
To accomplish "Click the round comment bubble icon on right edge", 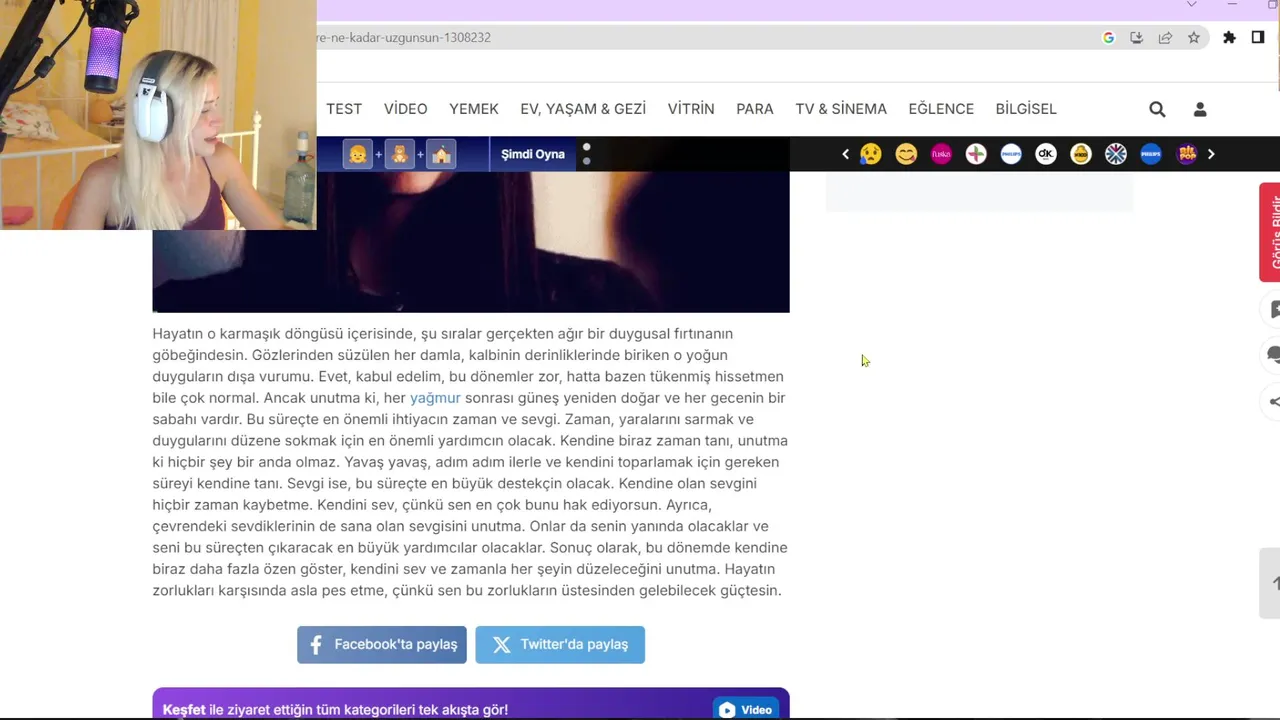I will 1271,355.
